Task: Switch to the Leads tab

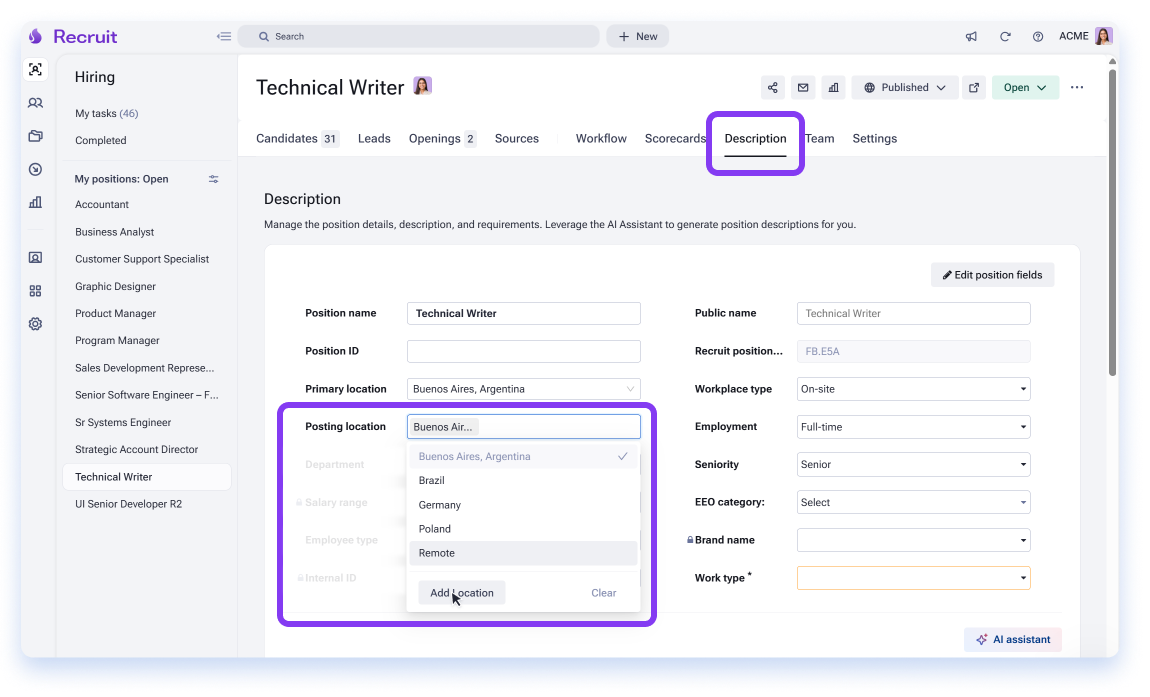Action: (374, 139)
